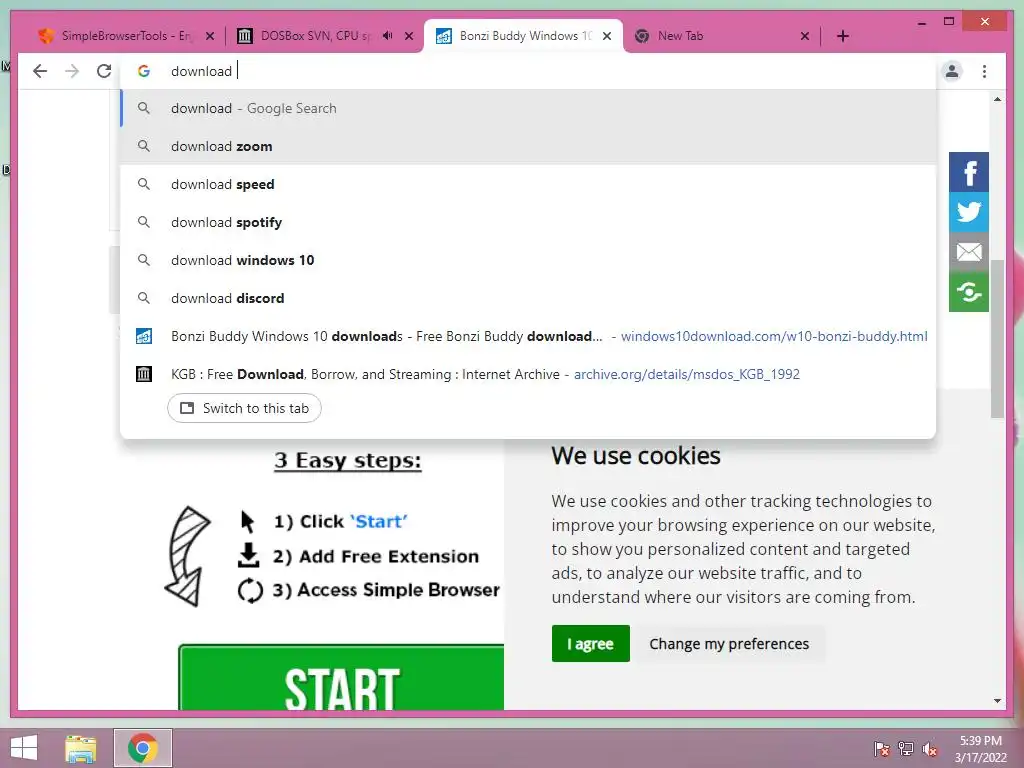
Task: Select 'download - Google Search' suggestion
Action: 528,108
